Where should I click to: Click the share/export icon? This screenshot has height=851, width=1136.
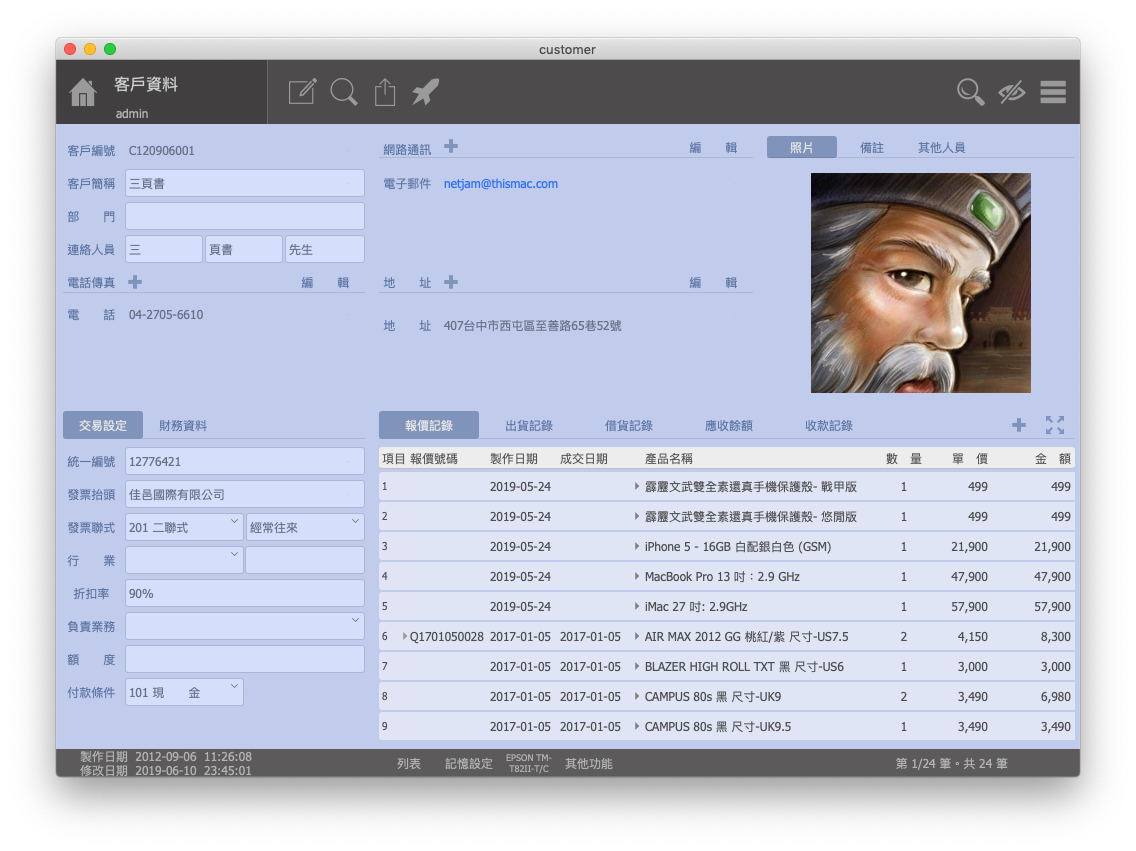[x=385, y=92]
